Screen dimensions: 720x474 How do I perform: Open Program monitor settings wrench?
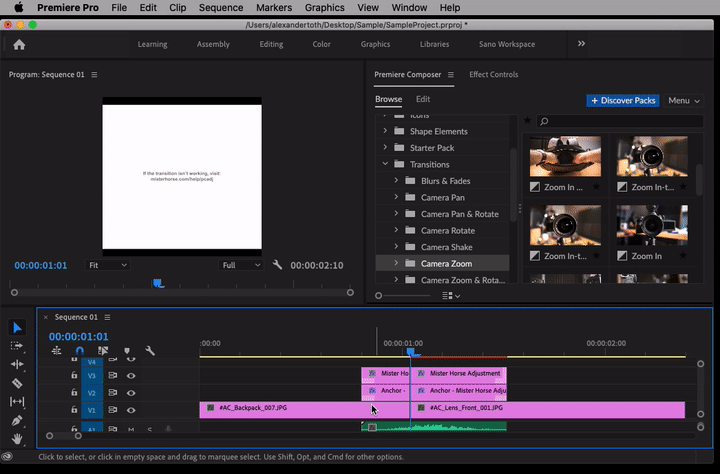click(277, 265)
